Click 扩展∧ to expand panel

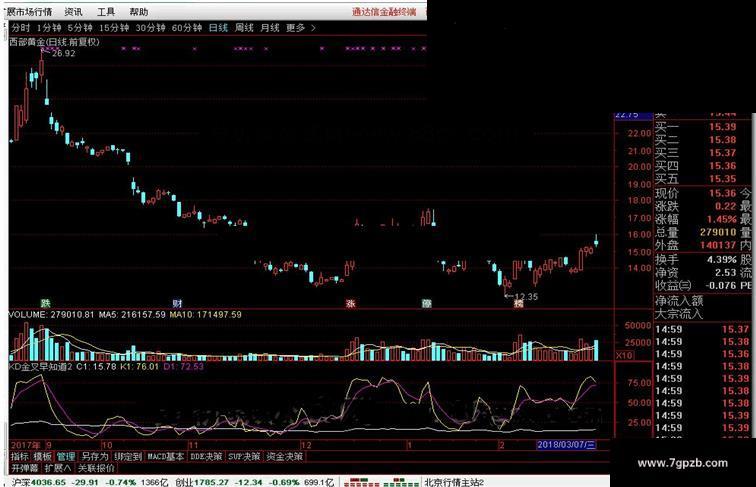(58, 468)
